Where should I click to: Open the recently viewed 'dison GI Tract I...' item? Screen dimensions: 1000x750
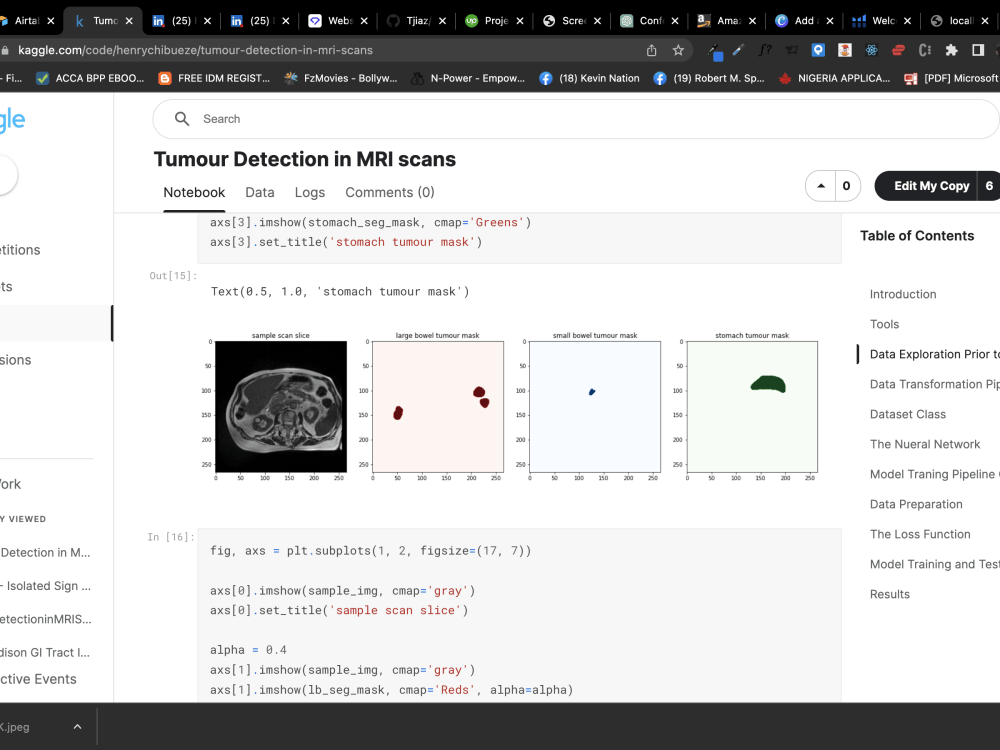click(x=45, y=652)
